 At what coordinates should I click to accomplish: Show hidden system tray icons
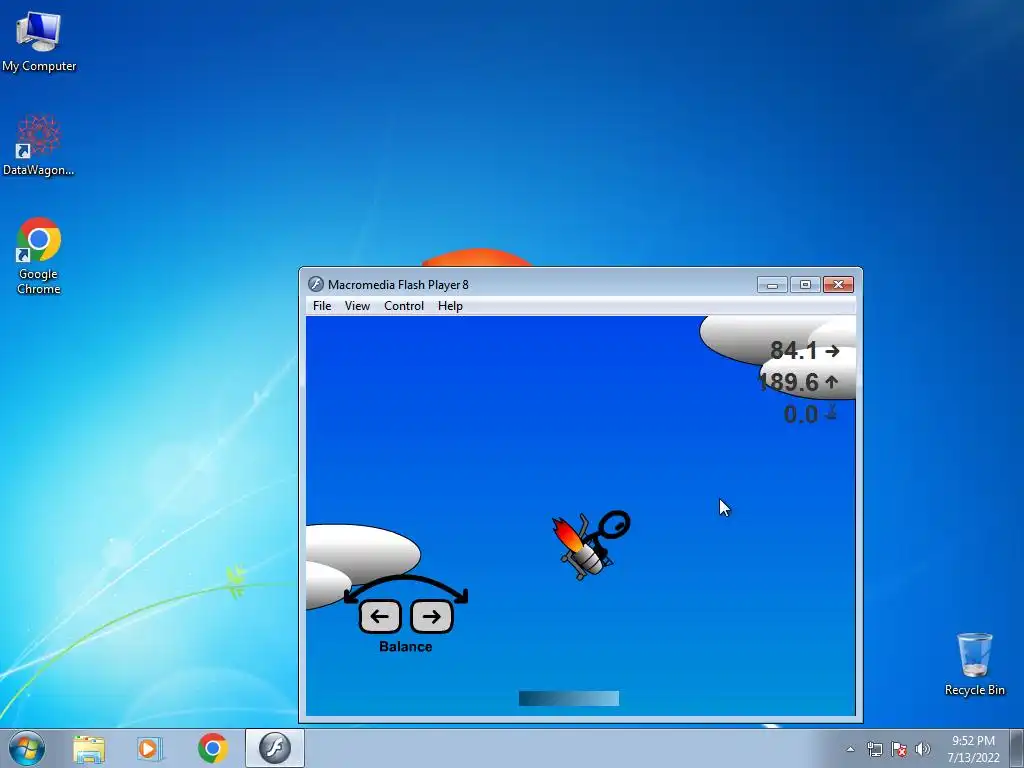pos(850,749)
